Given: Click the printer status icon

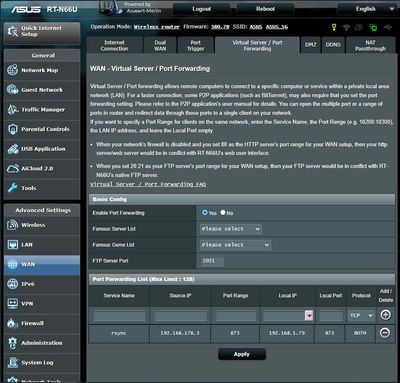Looking at the screenshot, I should (359, 27).
